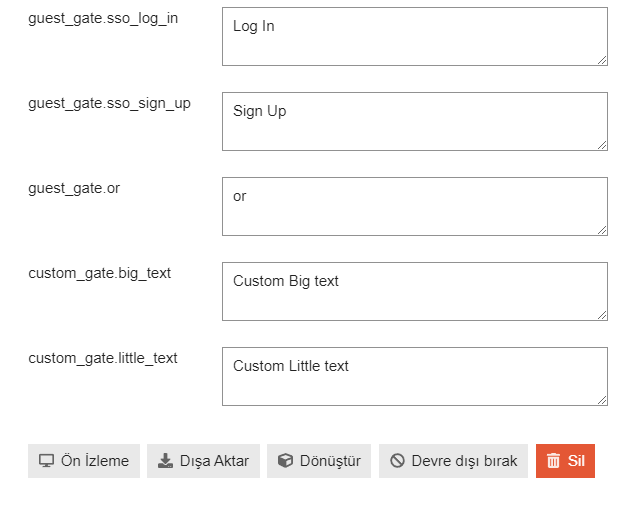
Task: Click resize handle of Custom Big text textarea
Action: tap(602, 315)
